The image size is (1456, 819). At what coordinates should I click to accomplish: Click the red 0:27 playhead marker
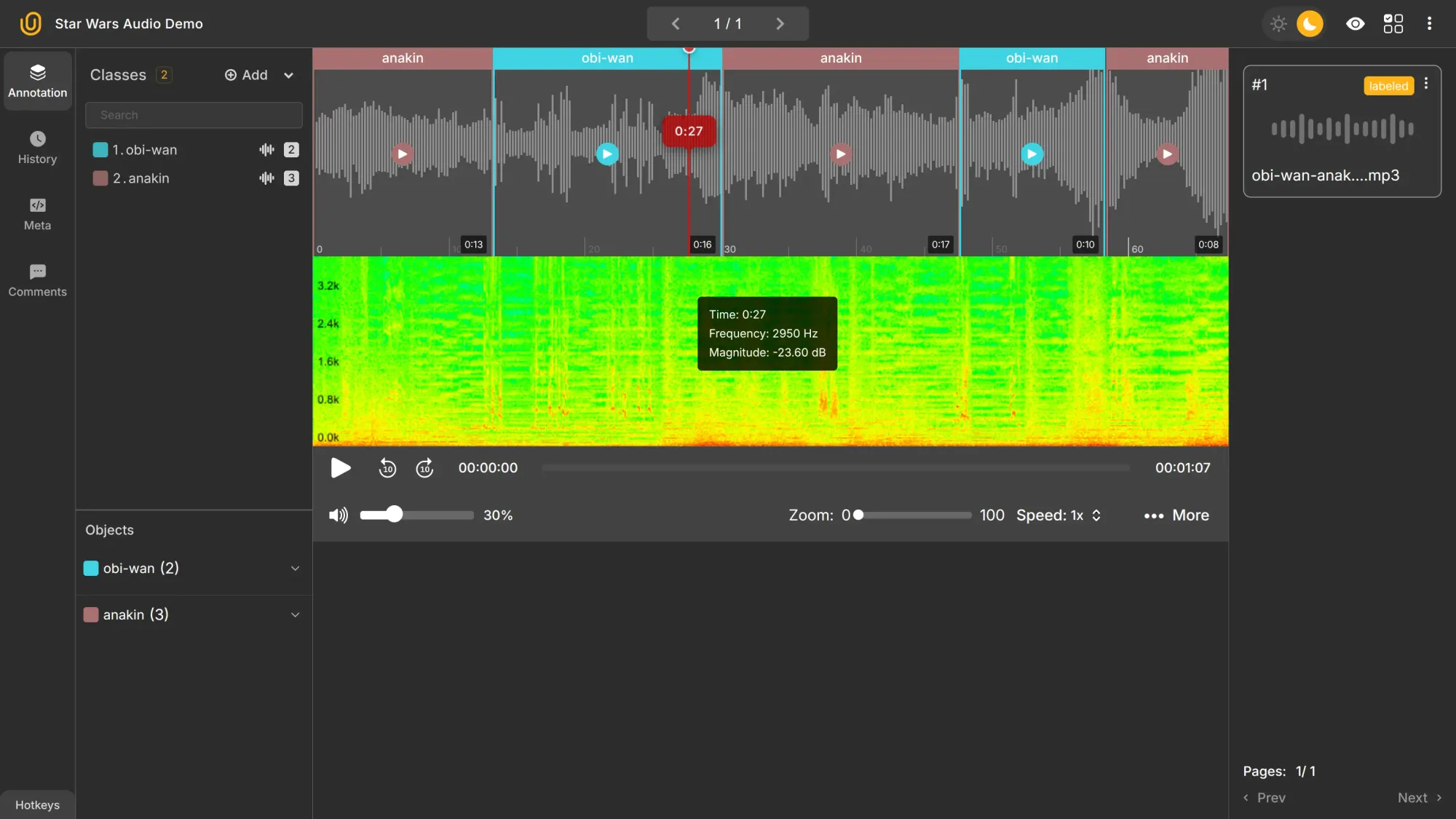(x=689, y=131)
